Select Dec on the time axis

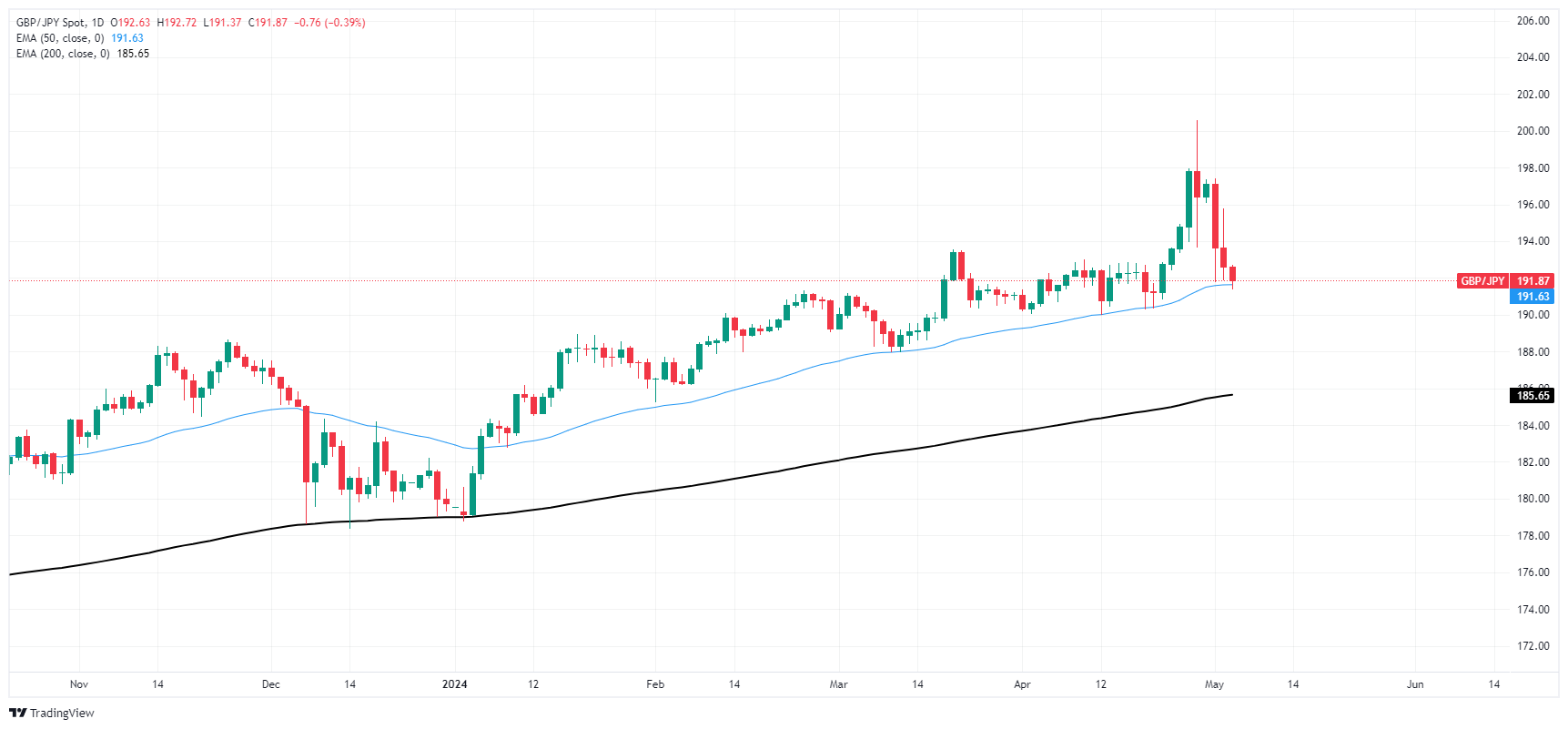(x=270, y=684)
